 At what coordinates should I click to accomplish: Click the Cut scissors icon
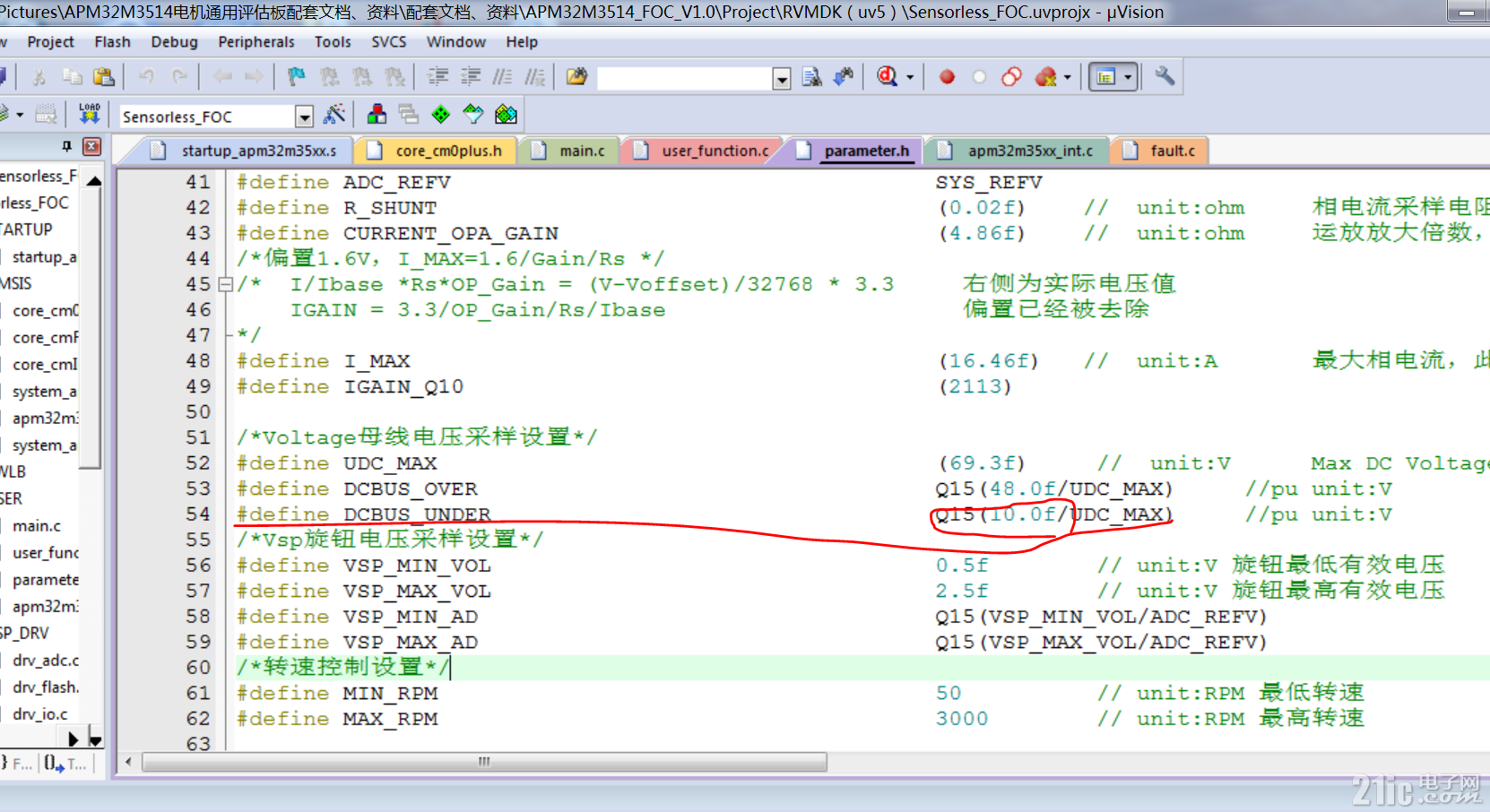coord(39,78)
